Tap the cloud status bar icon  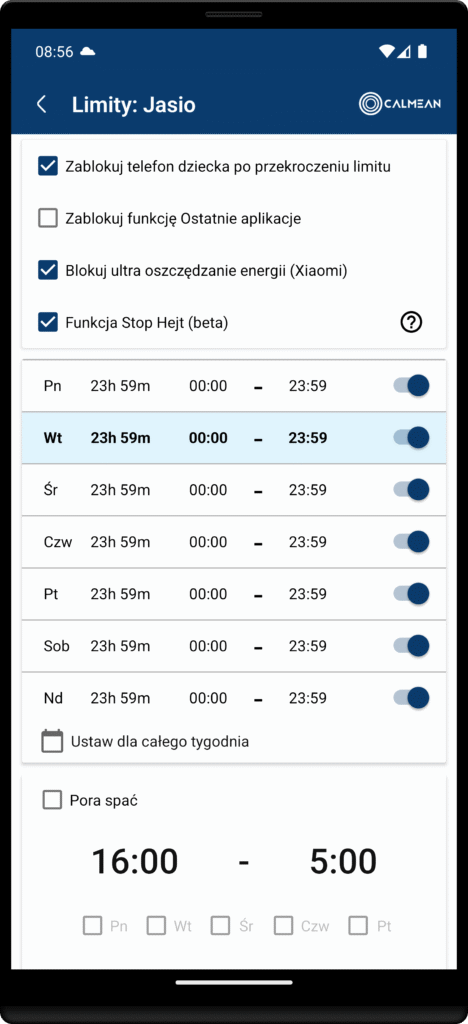pos(87,52)
